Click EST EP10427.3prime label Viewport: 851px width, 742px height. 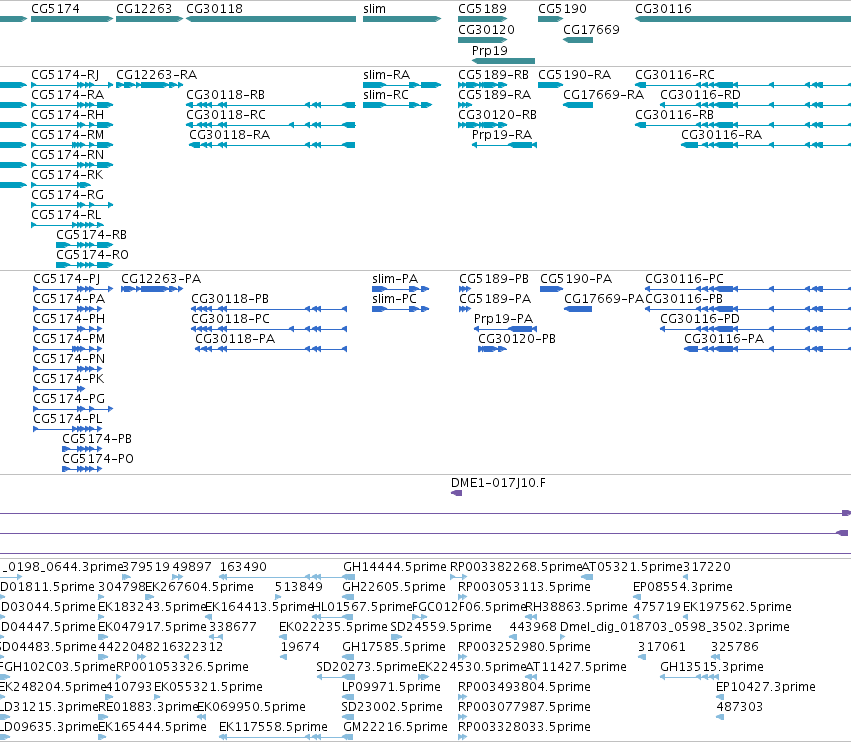pyautogui.click(x=766, y=687)
